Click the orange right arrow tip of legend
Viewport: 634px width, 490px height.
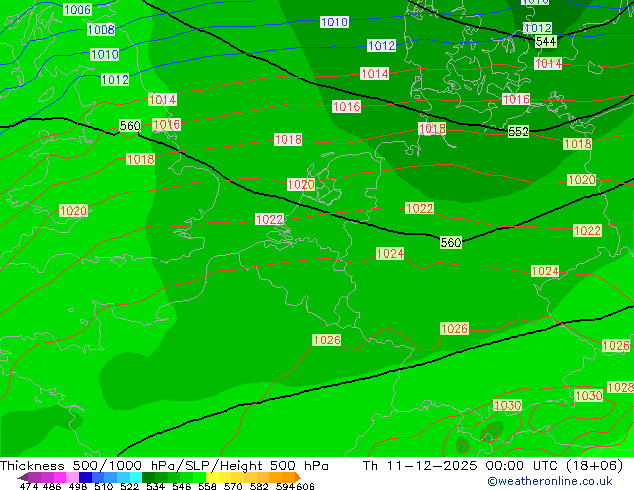coord(298,477)
